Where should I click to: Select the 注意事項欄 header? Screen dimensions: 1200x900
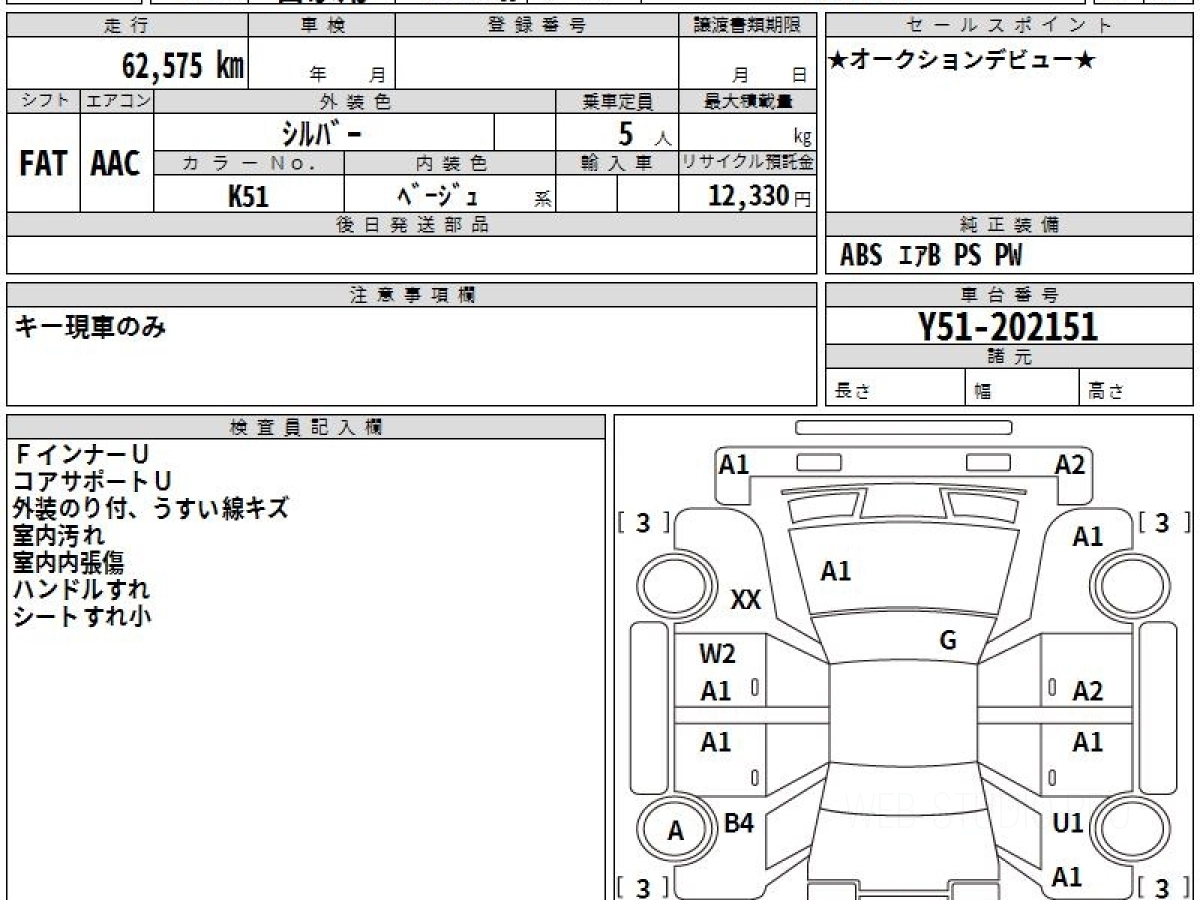tap(412, 295)
